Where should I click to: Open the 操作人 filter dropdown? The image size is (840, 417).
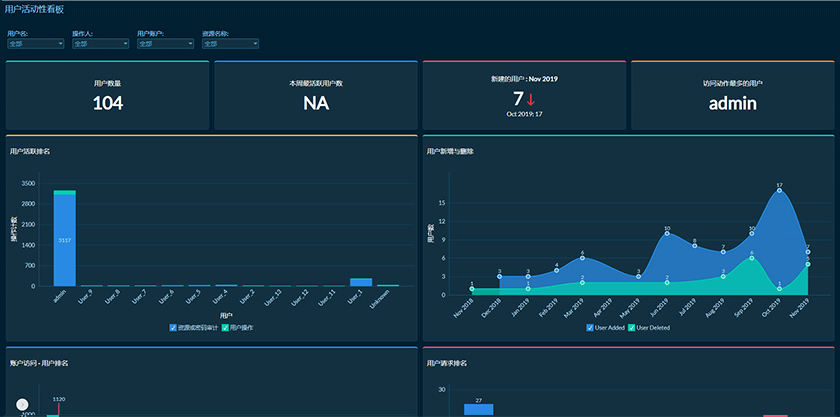coord(100,43)
